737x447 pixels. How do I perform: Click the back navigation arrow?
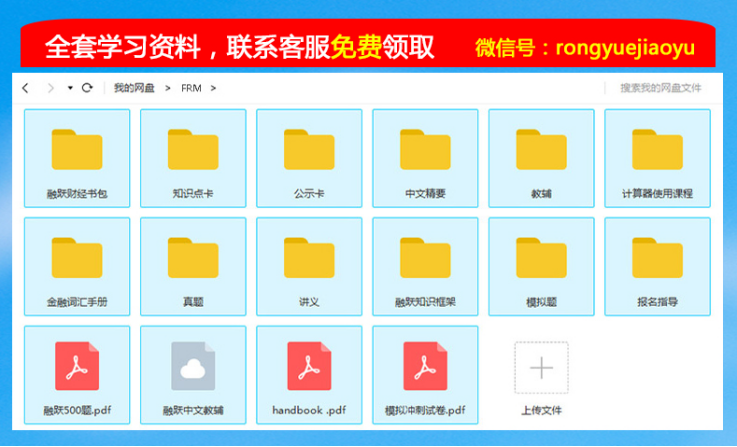click(x=26, y=88)
